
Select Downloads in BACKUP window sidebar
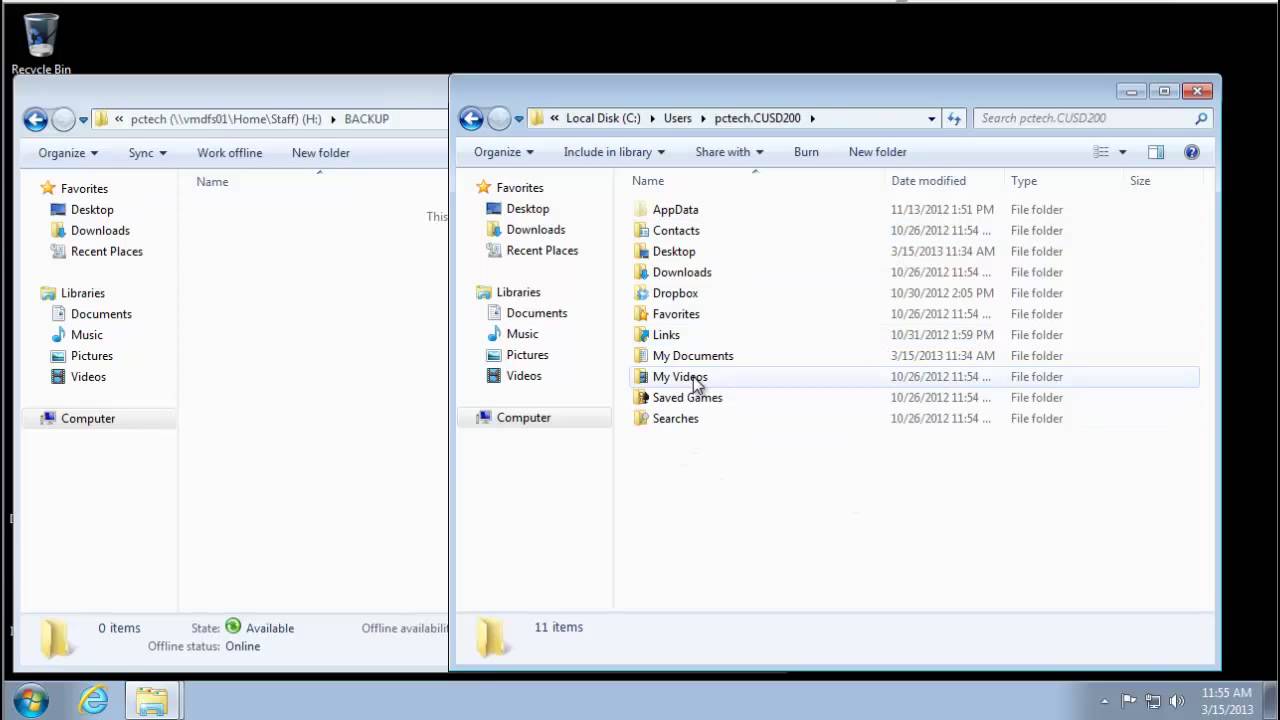click(100, 231)
